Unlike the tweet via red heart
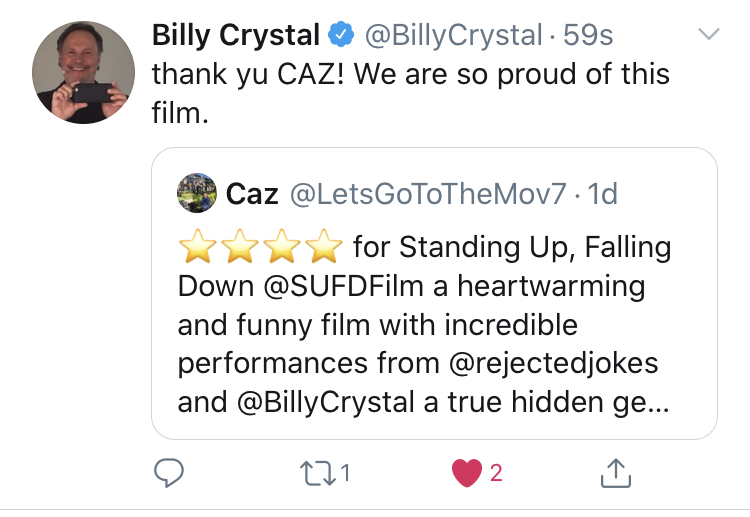The image size is (750, 517). click(466, 473)
